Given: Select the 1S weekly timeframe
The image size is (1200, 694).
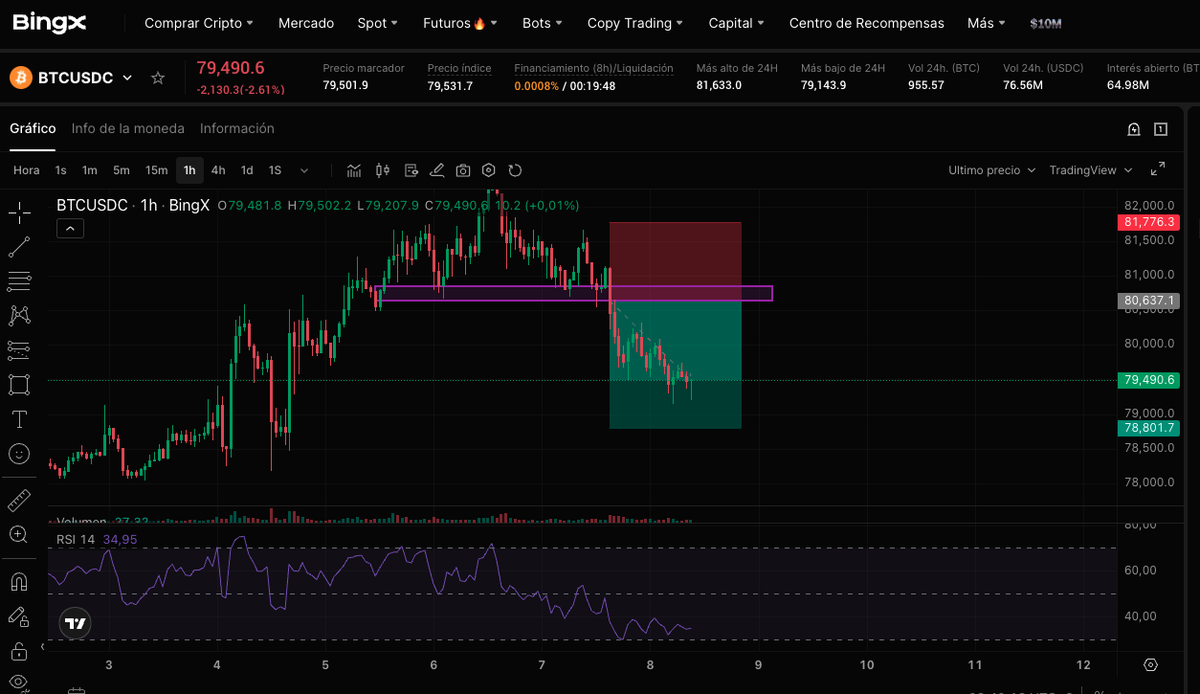Looking at the screenshot, I should pyautogui.click(x=275, y=170).
